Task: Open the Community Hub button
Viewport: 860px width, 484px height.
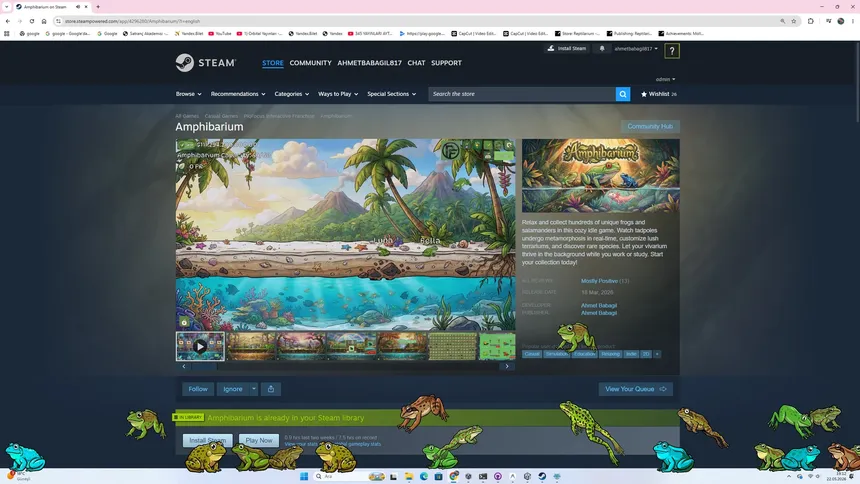Action: pyautogui.click(x=650, y=126)
